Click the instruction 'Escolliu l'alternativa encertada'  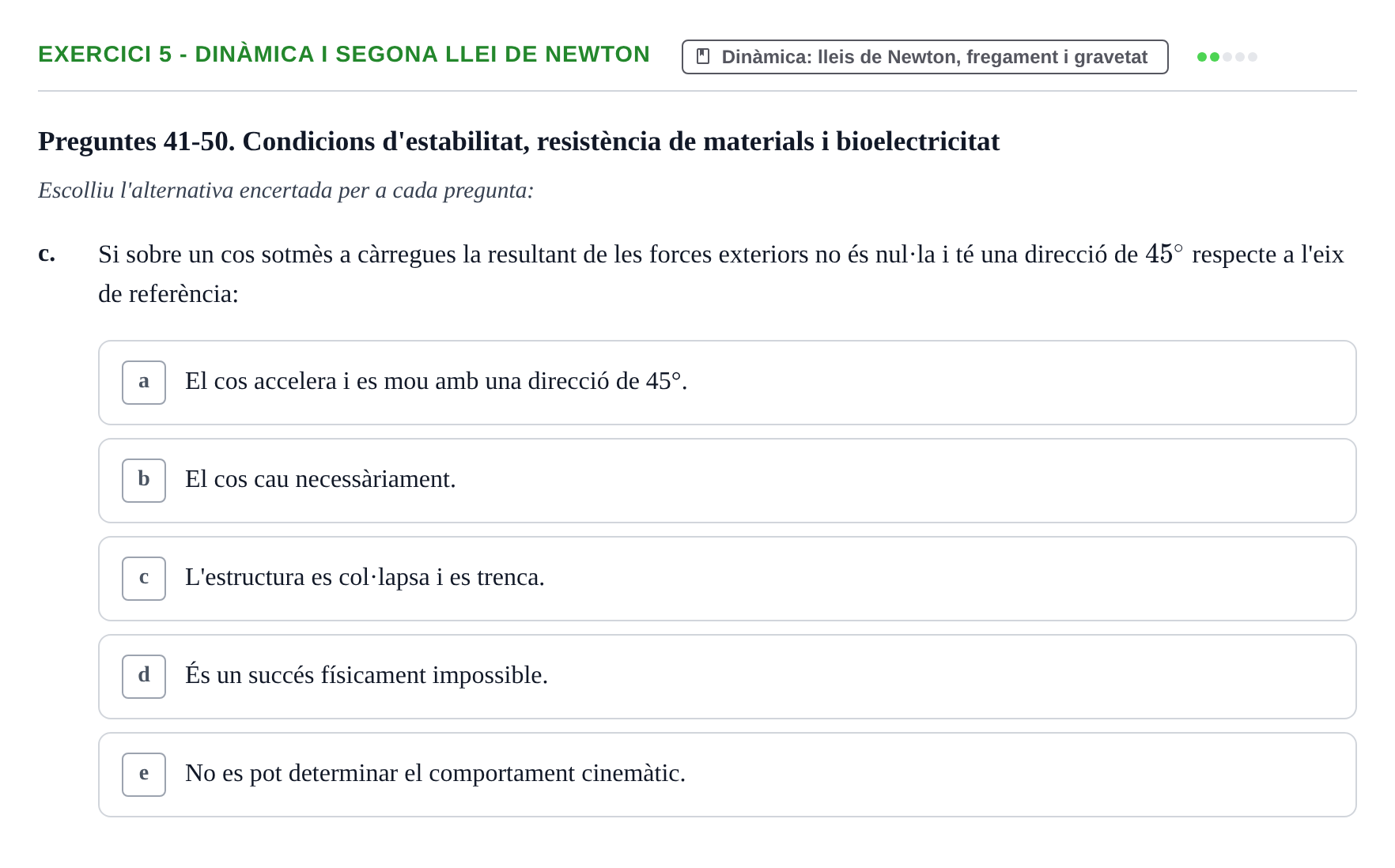tap(285, 191)
